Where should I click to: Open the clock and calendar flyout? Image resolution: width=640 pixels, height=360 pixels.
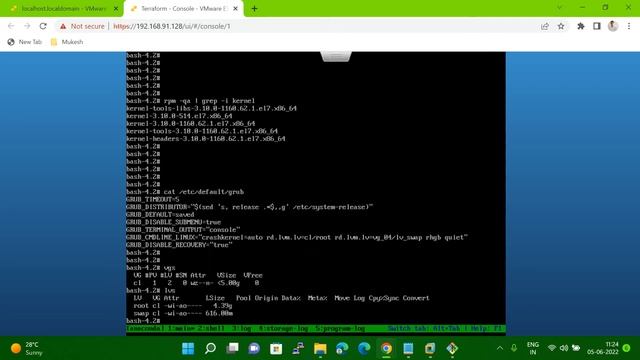point(603,349)
